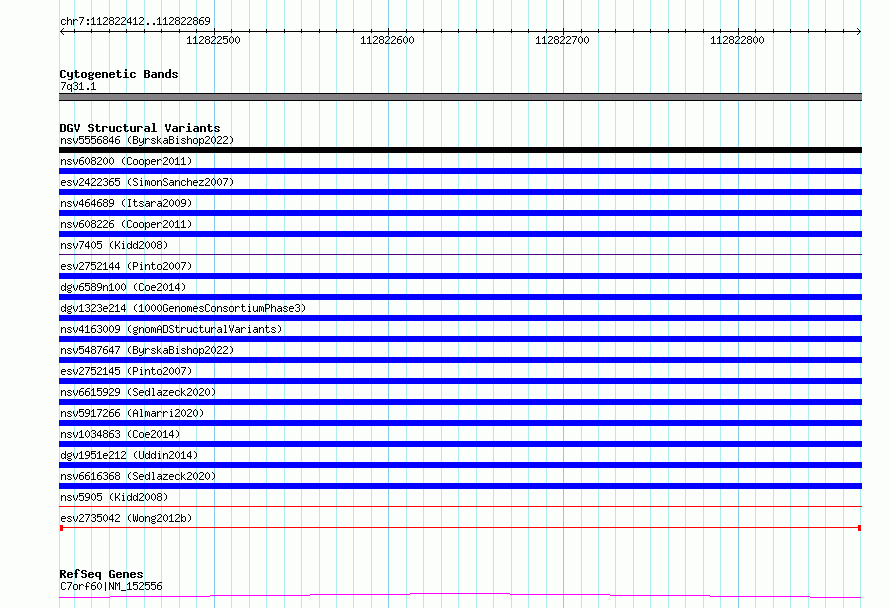Screen dimensions: 890x608
Task: Select the red esv2735042 Wong2012b feature
Action: point(460,528)
